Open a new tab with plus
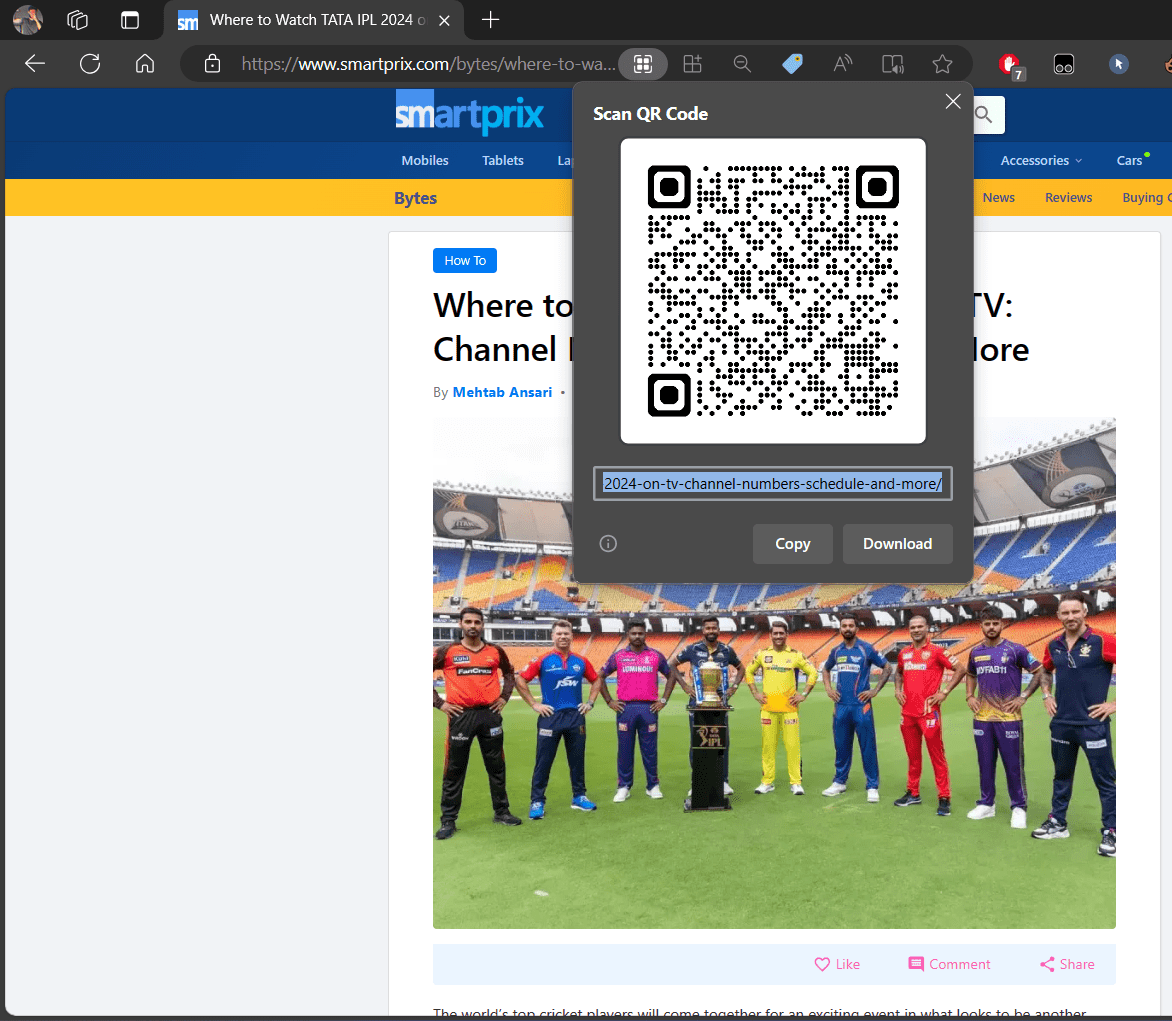 coord(490,19)
